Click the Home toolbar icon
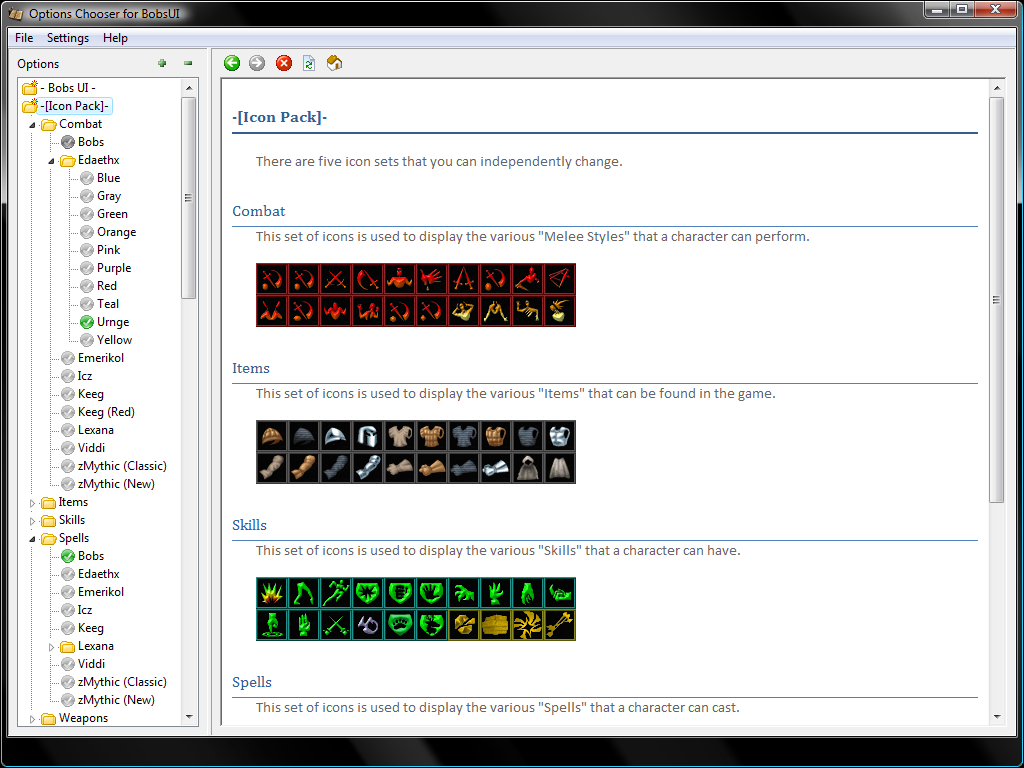This screenshot has width=1024, height=768. coord(334,63)
